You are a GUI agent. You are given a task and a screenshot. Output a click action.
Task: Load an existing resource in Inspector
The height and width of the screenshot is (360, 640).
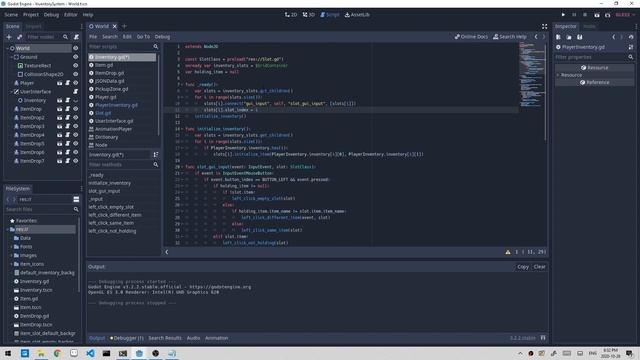click(x=569, y=37)
